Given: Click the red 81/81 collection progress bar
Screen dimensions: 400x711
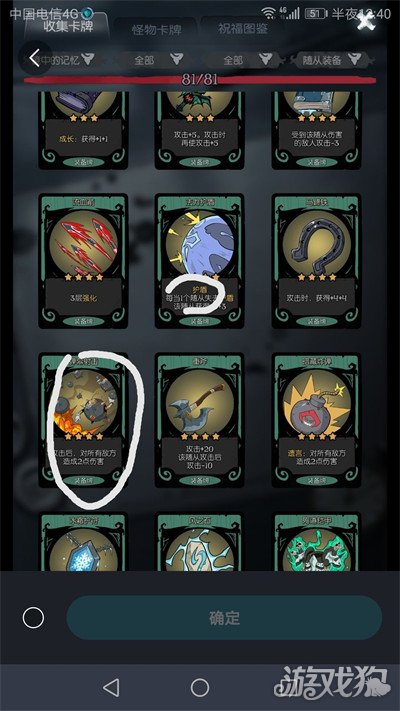Looking at the screenshot, I should (x=200, y=80).
